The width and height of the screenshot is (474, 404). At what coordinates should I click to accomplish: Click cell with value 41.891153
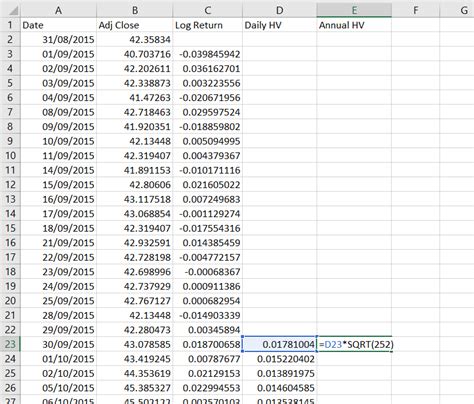tap(135, 170)
